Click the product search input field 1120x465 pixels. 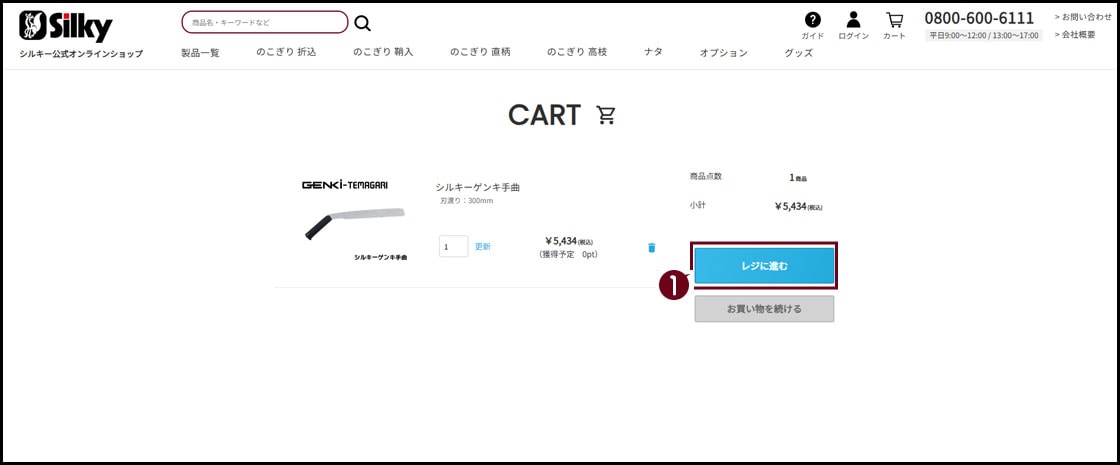(265, 22)
